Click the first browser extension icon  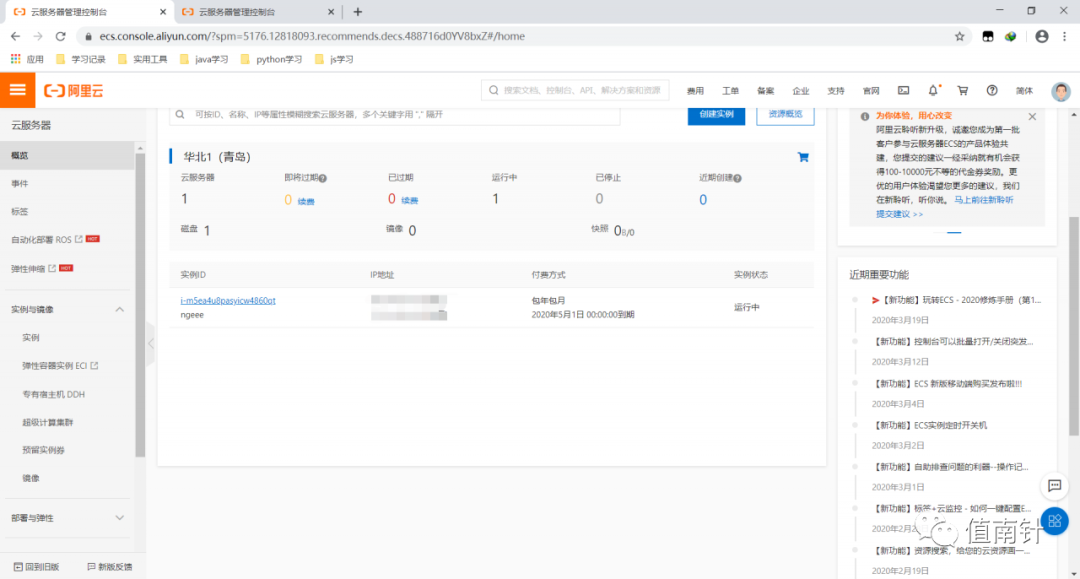pyautogui.click(x=988, y=36)
